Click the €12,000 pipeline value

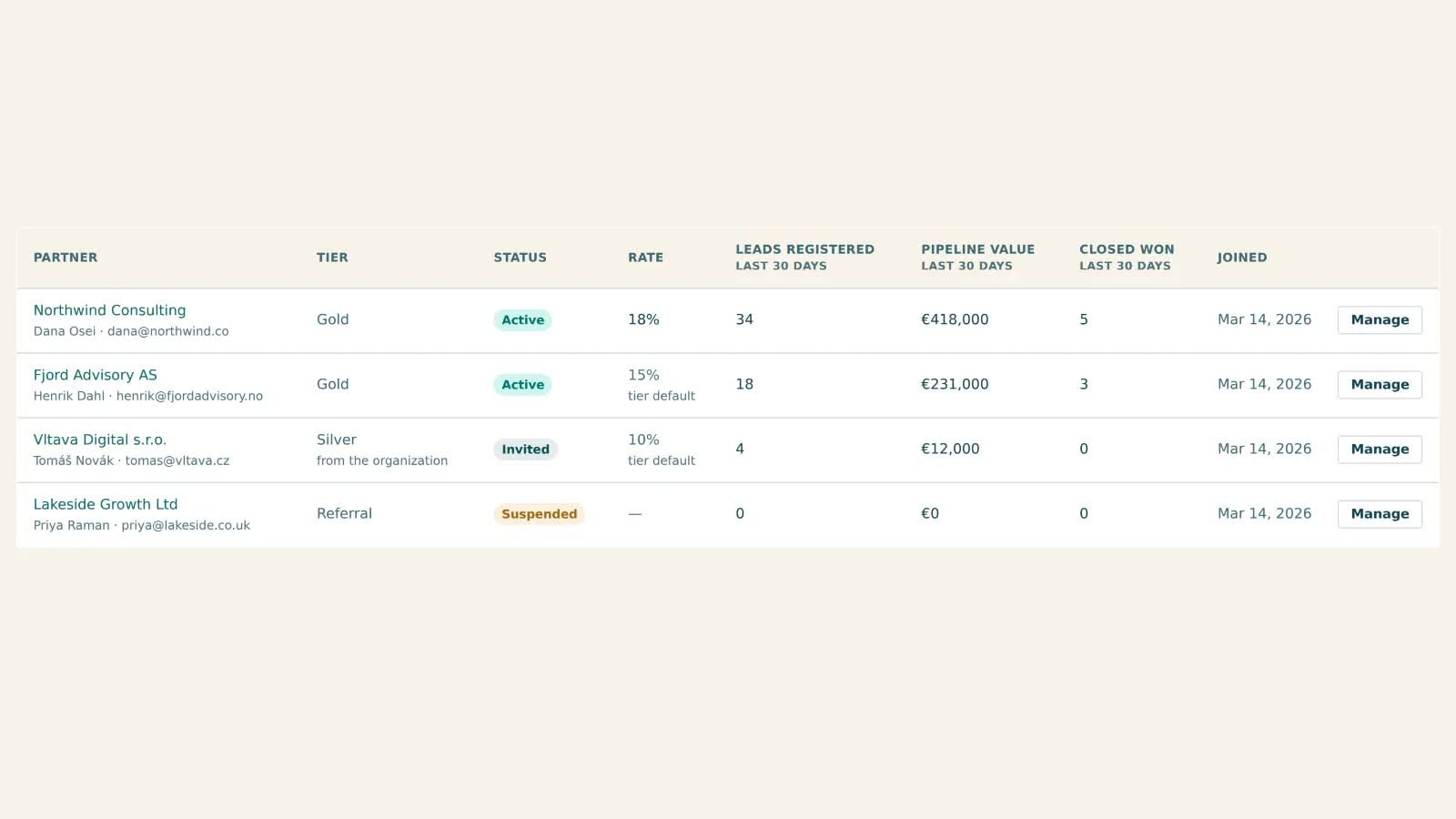950,449
